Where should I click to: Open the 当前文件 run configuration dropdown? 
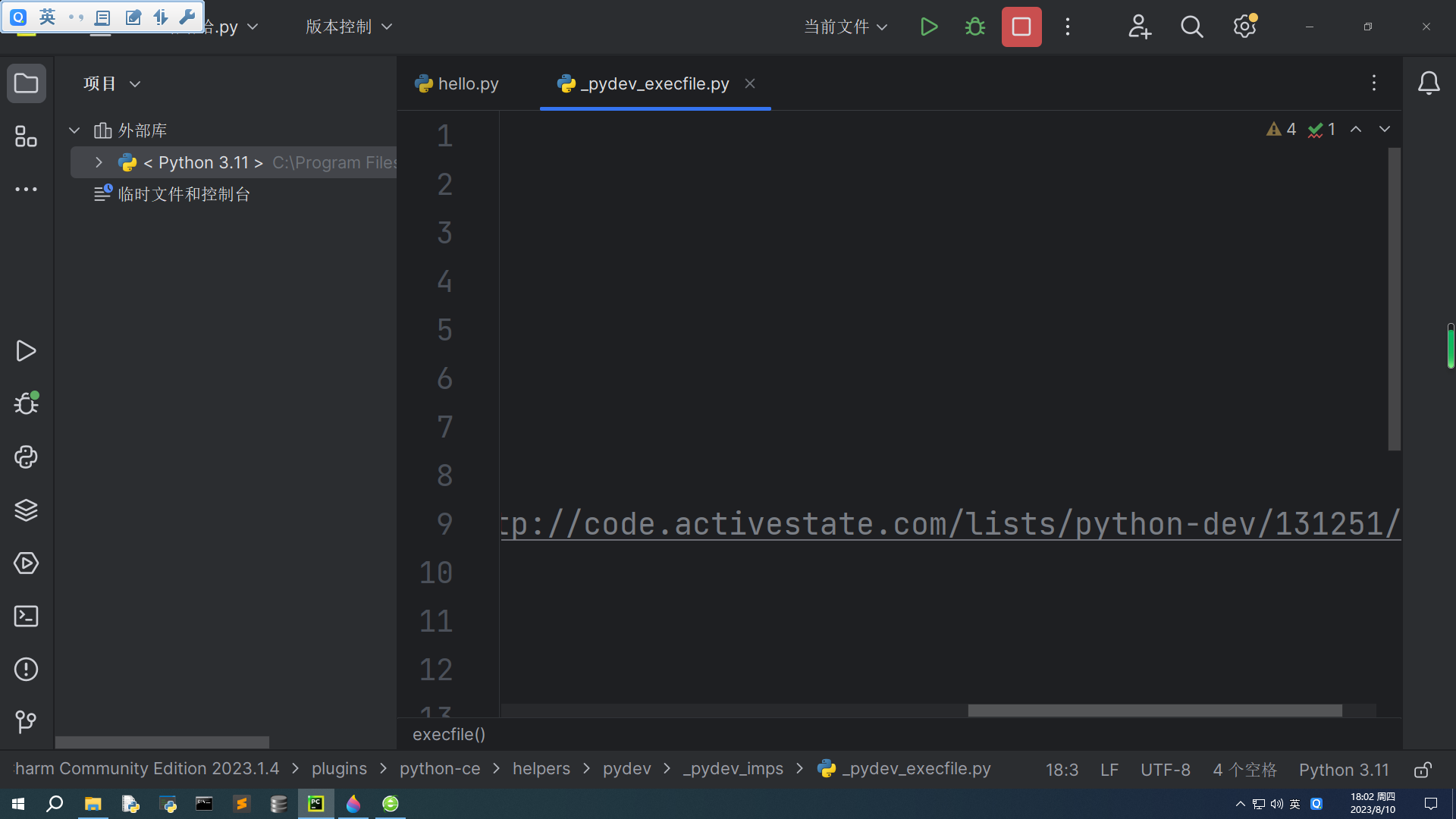coord(846,27)
